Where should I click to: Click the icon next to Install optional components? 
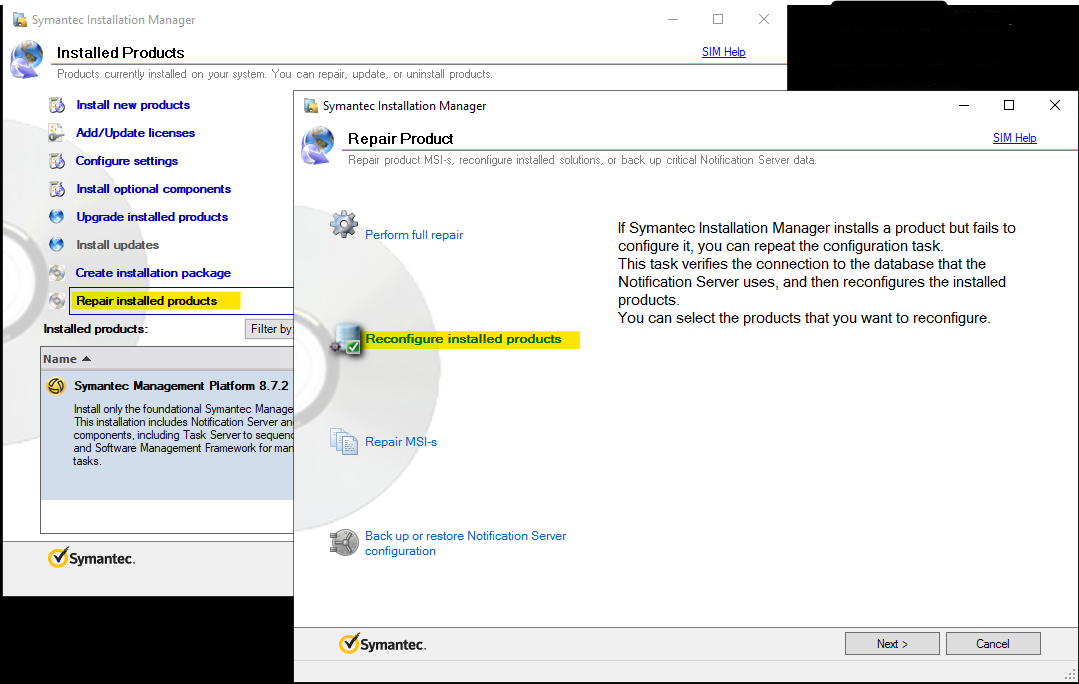tap(57, 189)
